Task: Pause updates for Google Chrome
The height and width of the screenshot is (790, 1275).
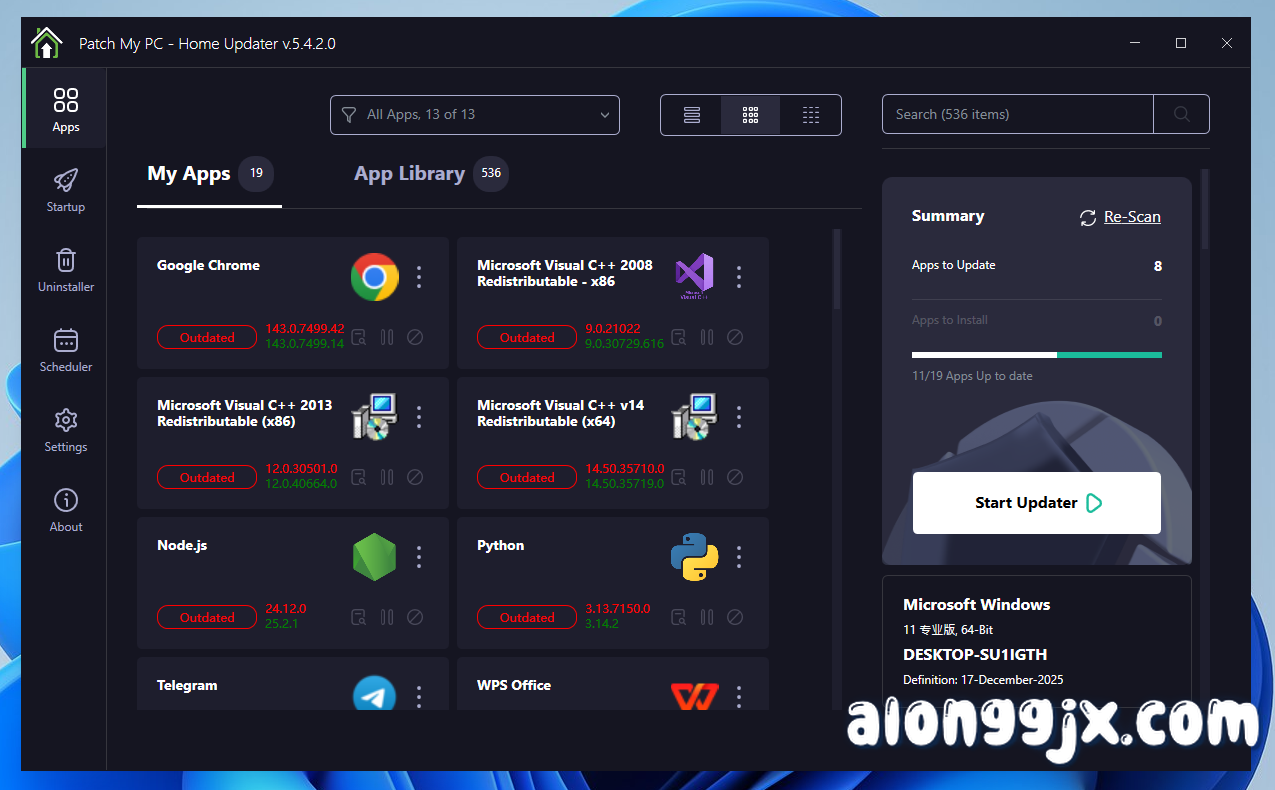Action: (x=387, y=337)
